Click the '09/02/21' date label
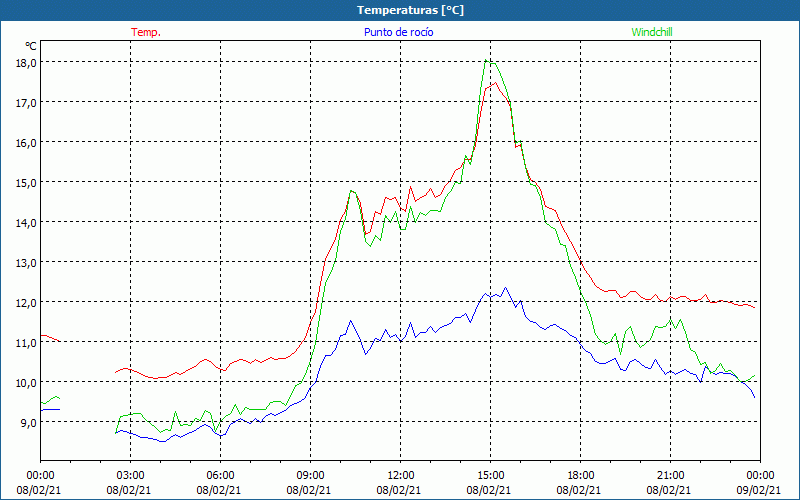This screenshot has height=500, width=800. 759,490
